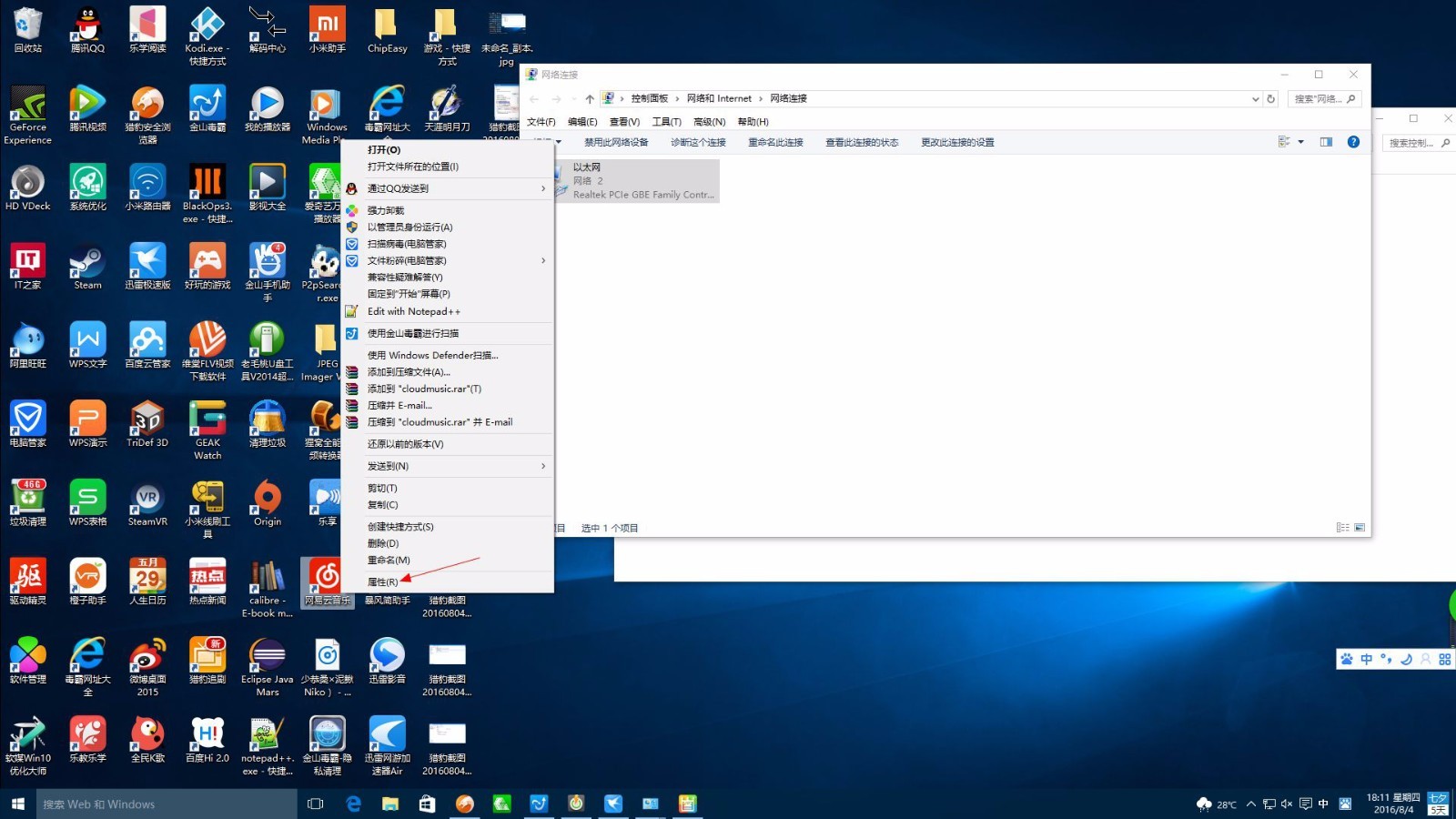
Task: Select 以管理员身份运行(A) in context menu
Action: coord(409,227)
